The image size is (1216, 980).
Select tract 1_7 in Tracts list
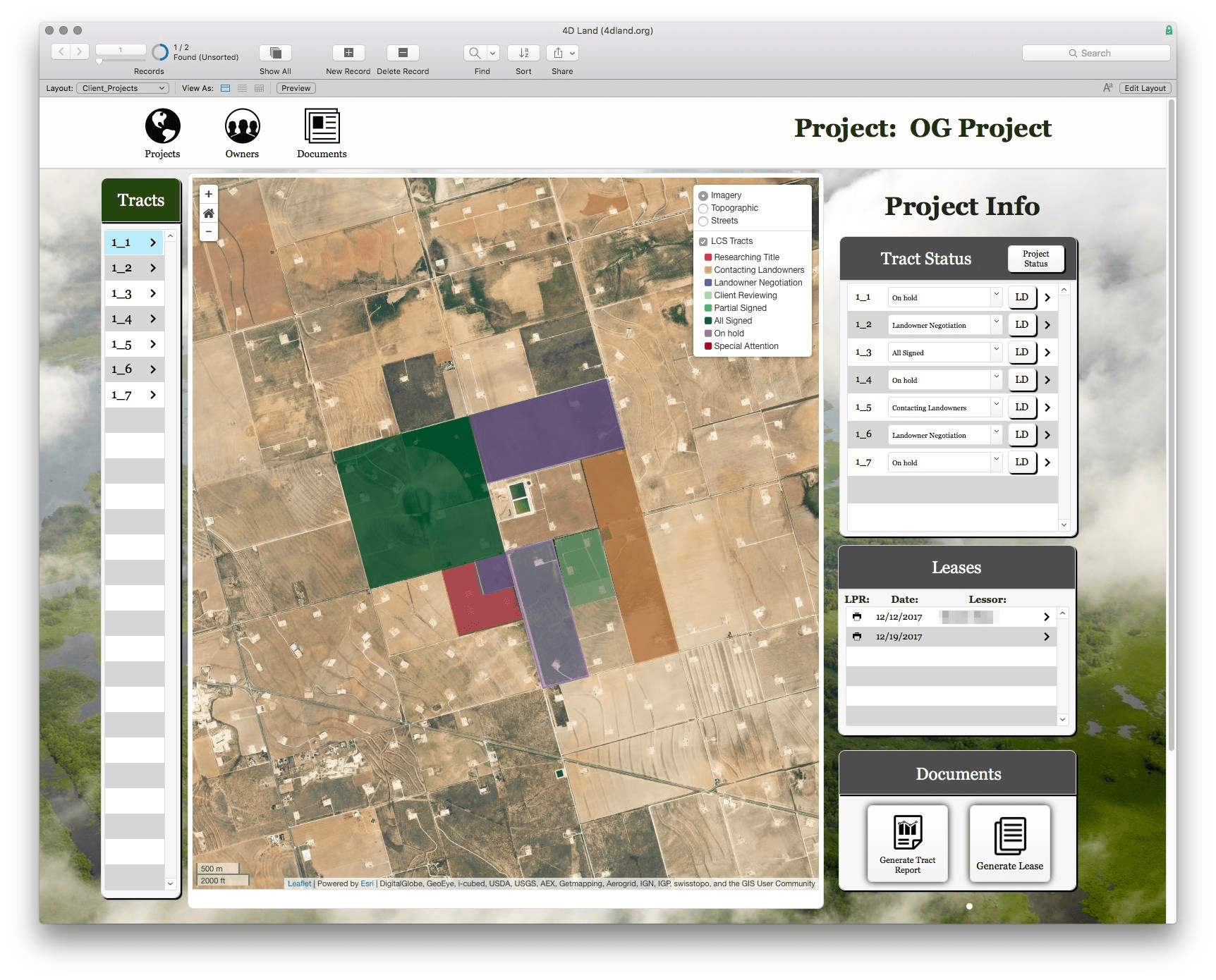coord(134,395)
